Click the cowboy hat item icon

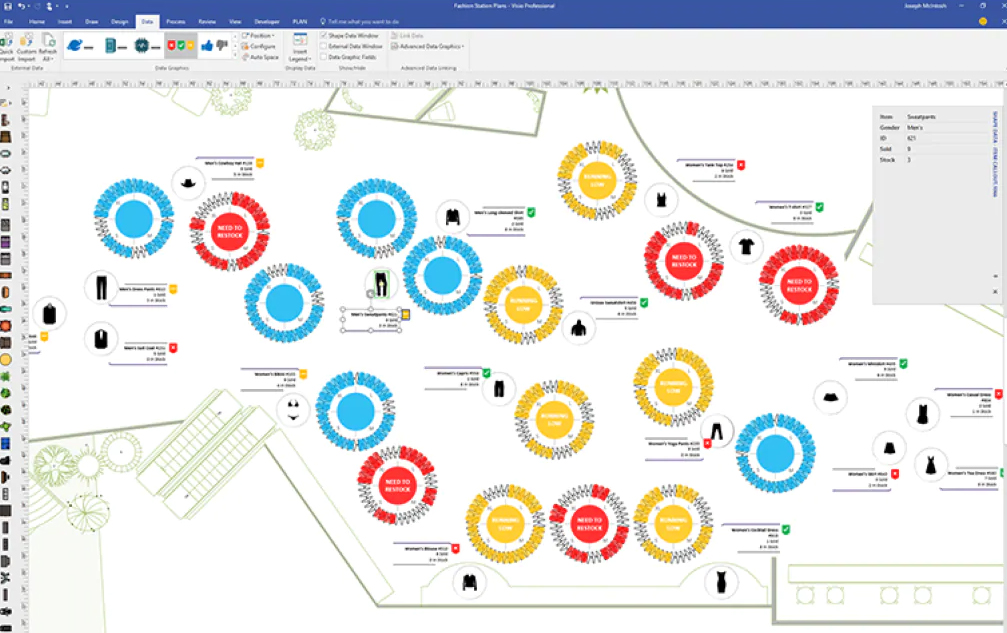point(188,183)
